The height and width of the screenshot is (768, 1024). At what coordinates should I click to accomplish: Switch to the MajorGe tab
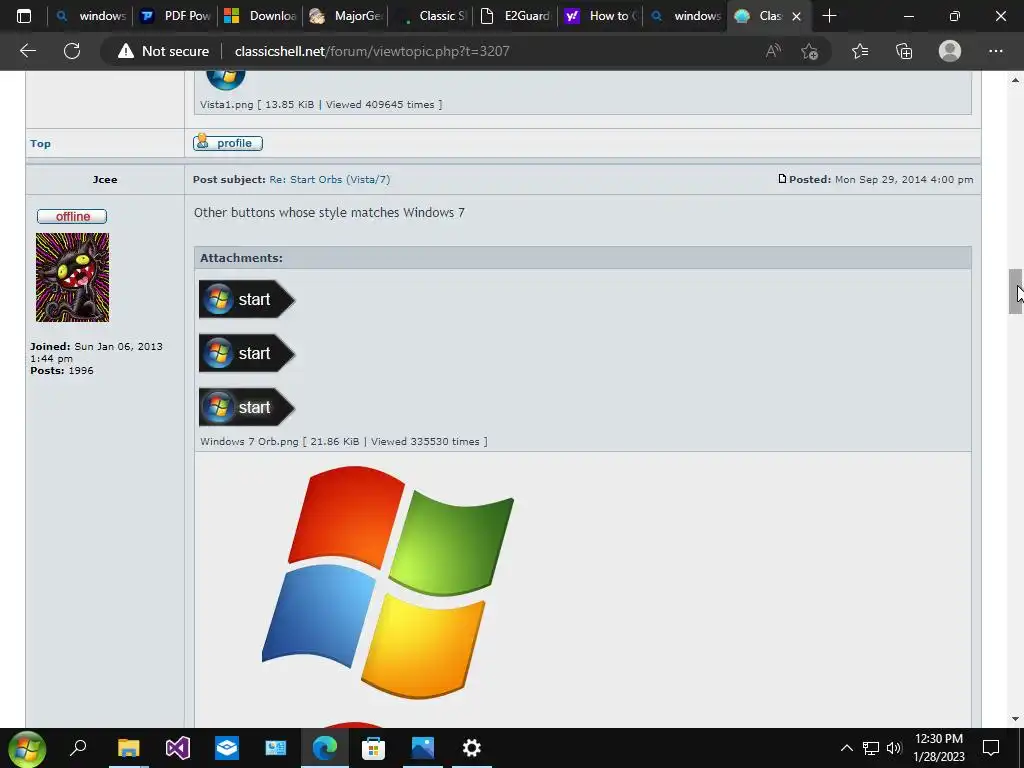point(345,16)
